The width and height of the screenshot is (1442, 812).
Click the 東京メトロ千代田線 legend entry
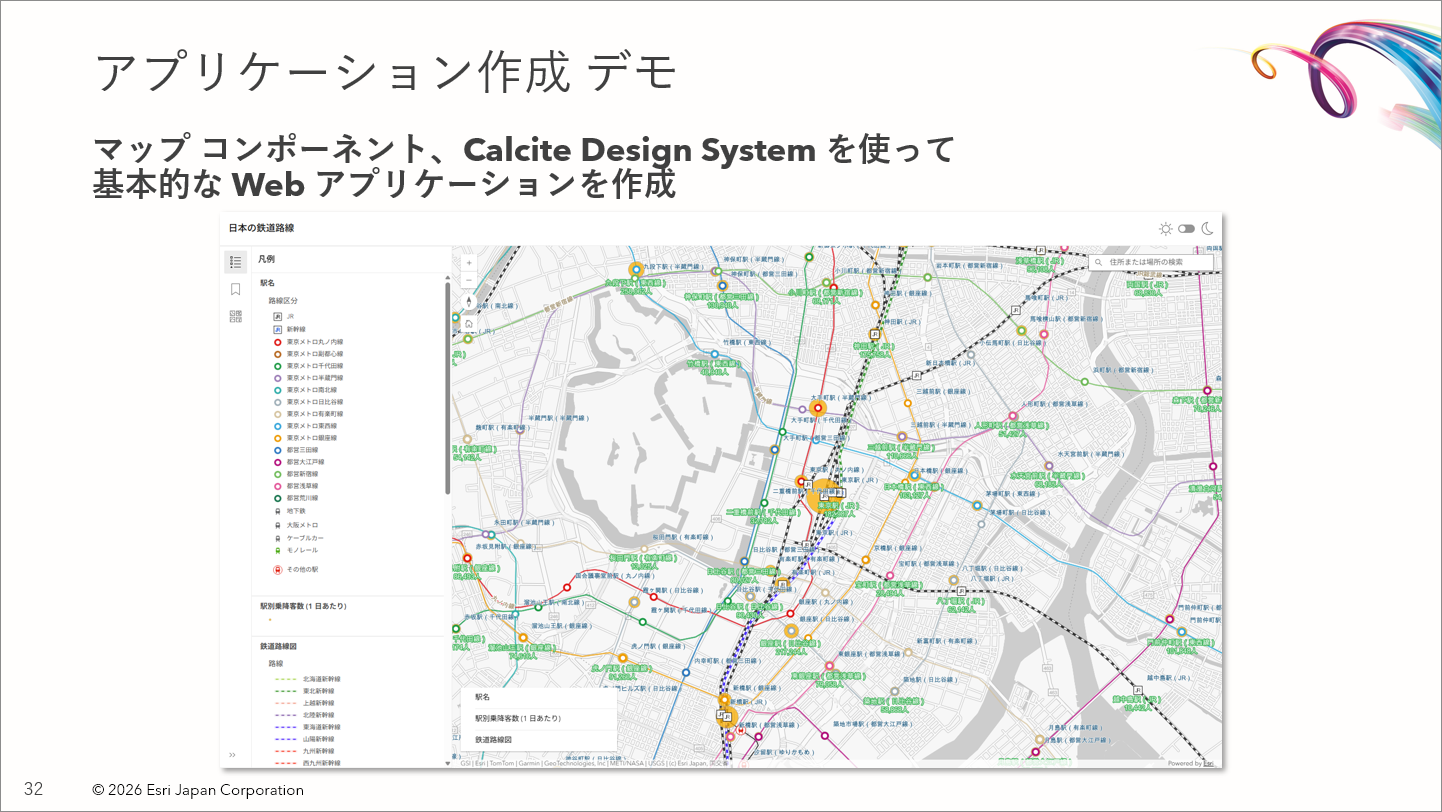[x=308, y=366]
